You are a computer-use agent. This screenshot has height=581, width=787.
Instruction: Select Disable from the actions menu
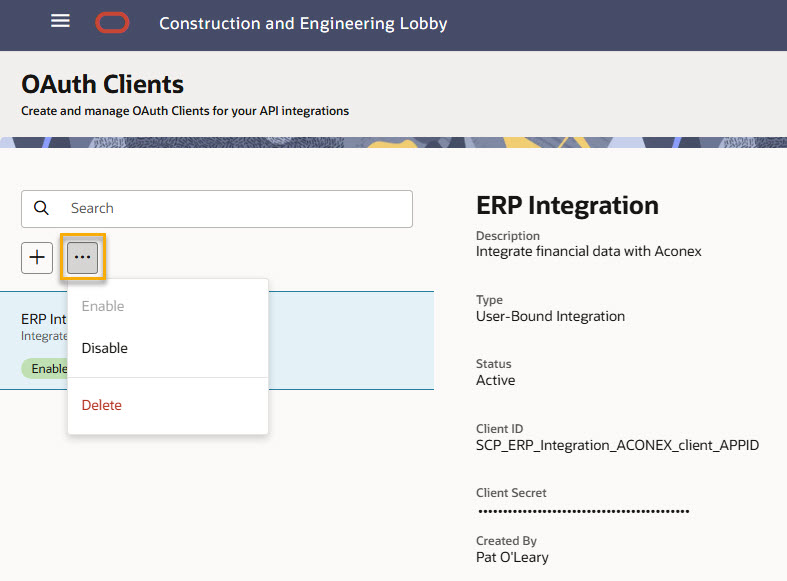pyautogui.click(x=105, y=348)
